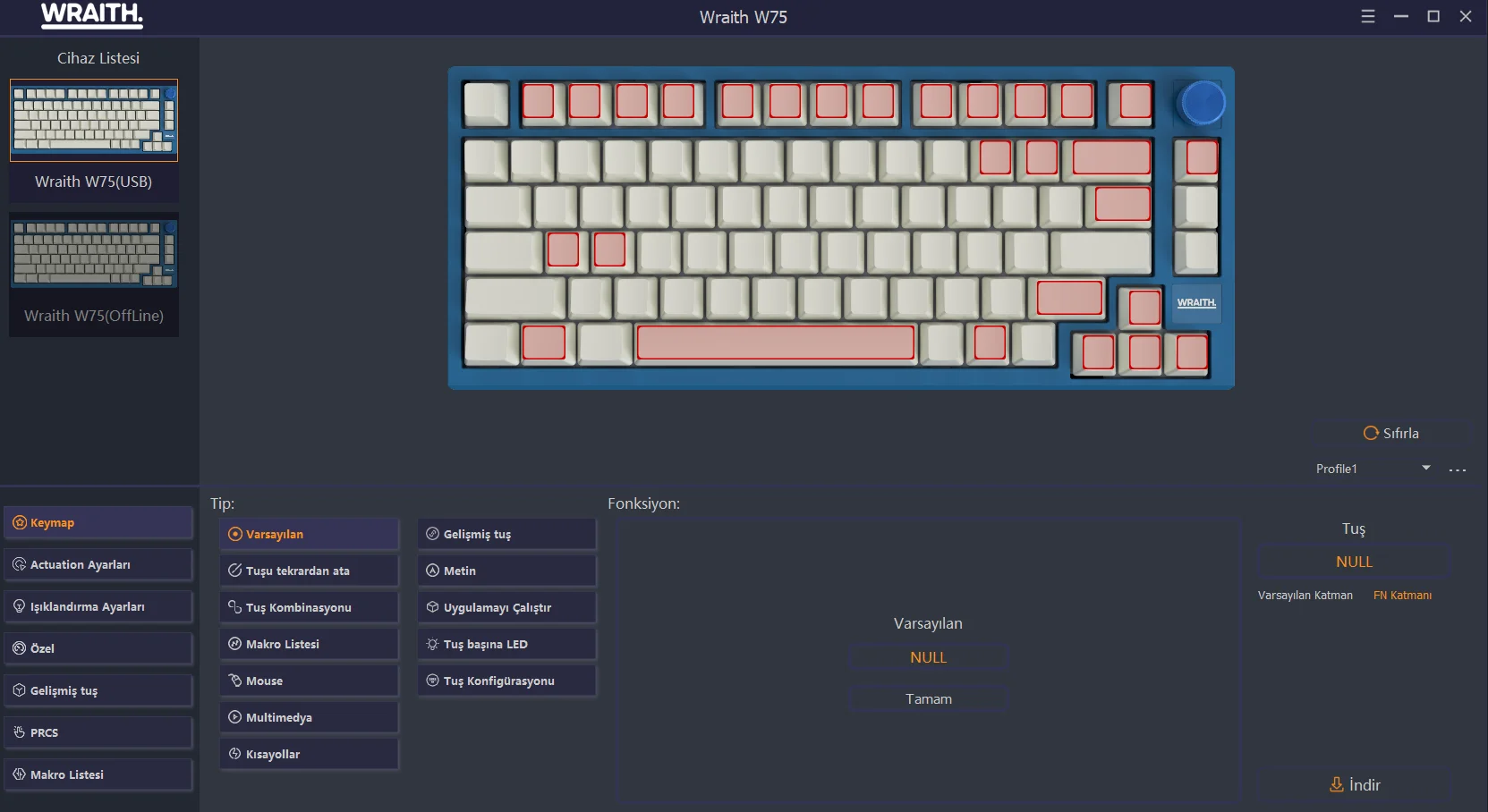Click the Enter key on keyboard
1488x812 pixels.
tap(1101, 251)
